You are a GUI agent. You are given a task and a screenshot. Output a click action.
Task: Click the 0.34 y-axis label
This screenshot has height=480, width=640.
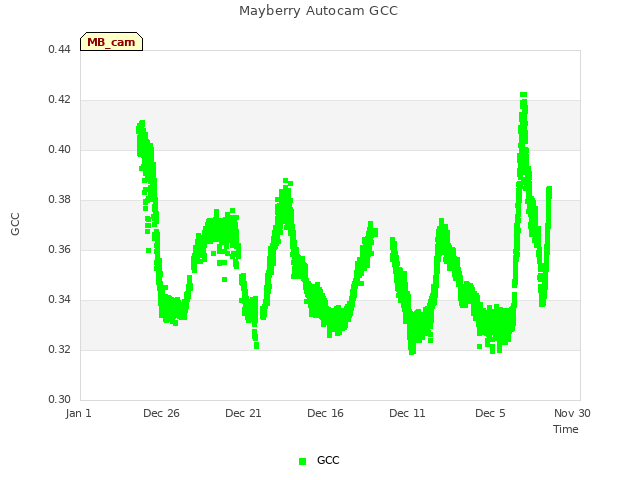click(59, 300)
